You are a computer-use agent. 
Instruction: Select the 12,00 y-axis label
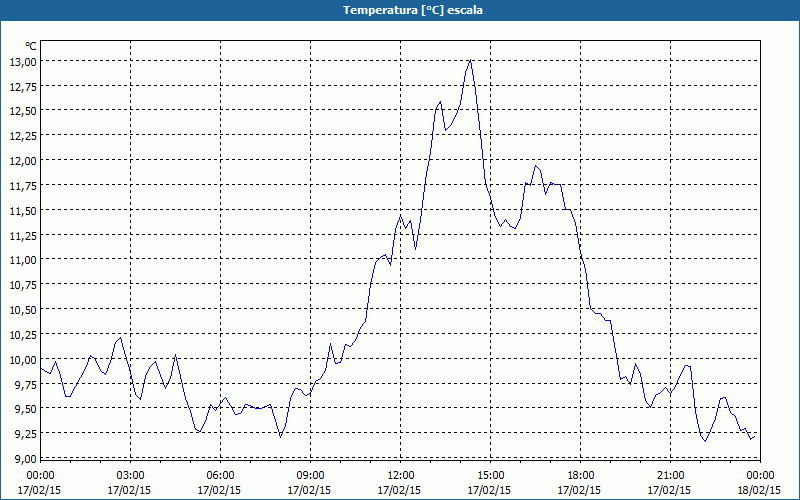click(22, 161)
